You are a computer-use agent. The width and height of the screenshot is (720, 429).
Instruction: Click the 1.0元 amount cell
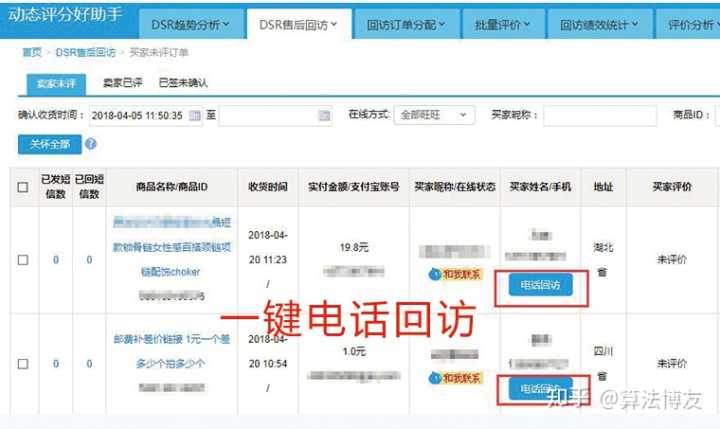(354, 352)
